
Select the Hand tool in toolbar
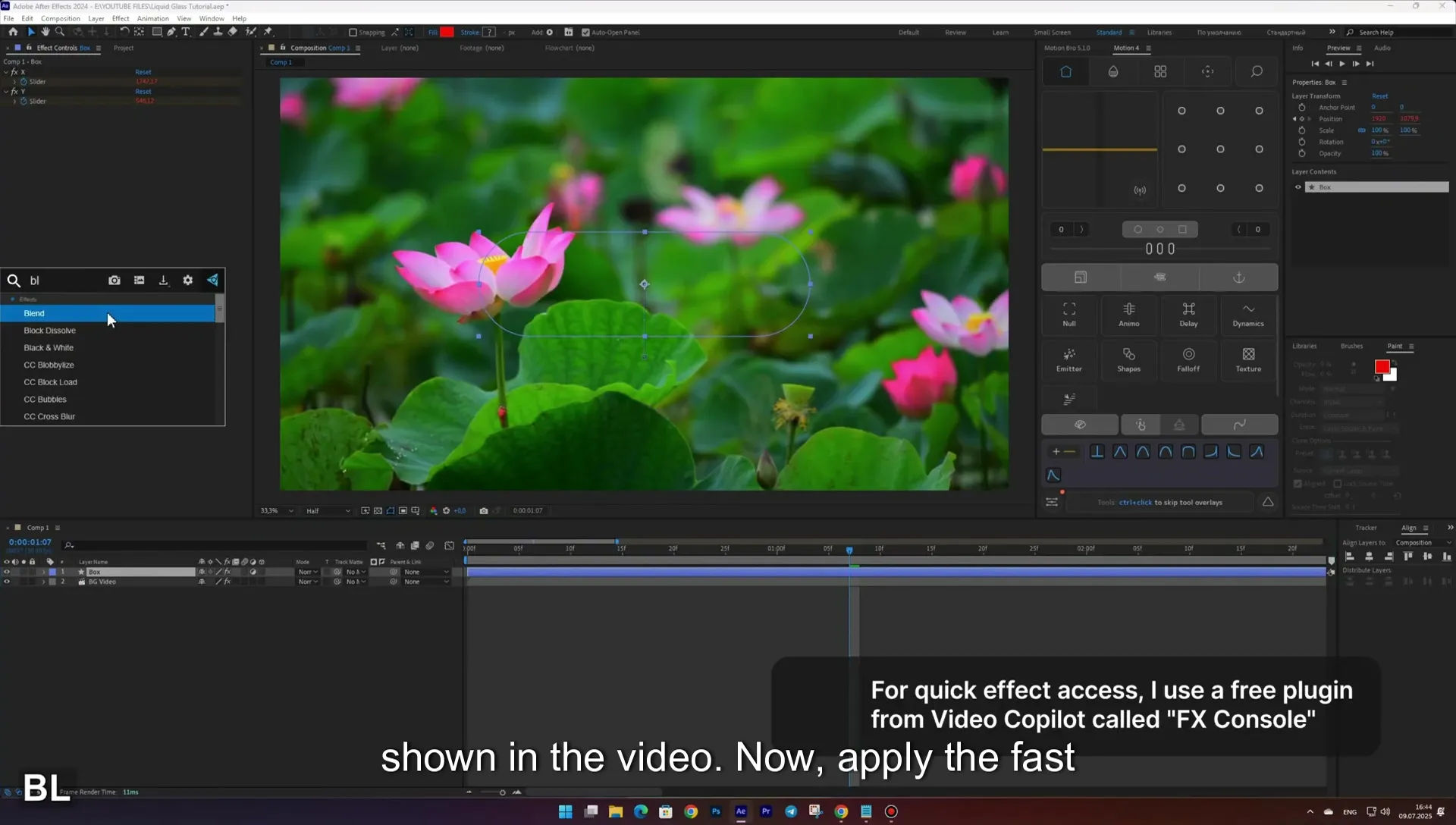tap(45, 32)
